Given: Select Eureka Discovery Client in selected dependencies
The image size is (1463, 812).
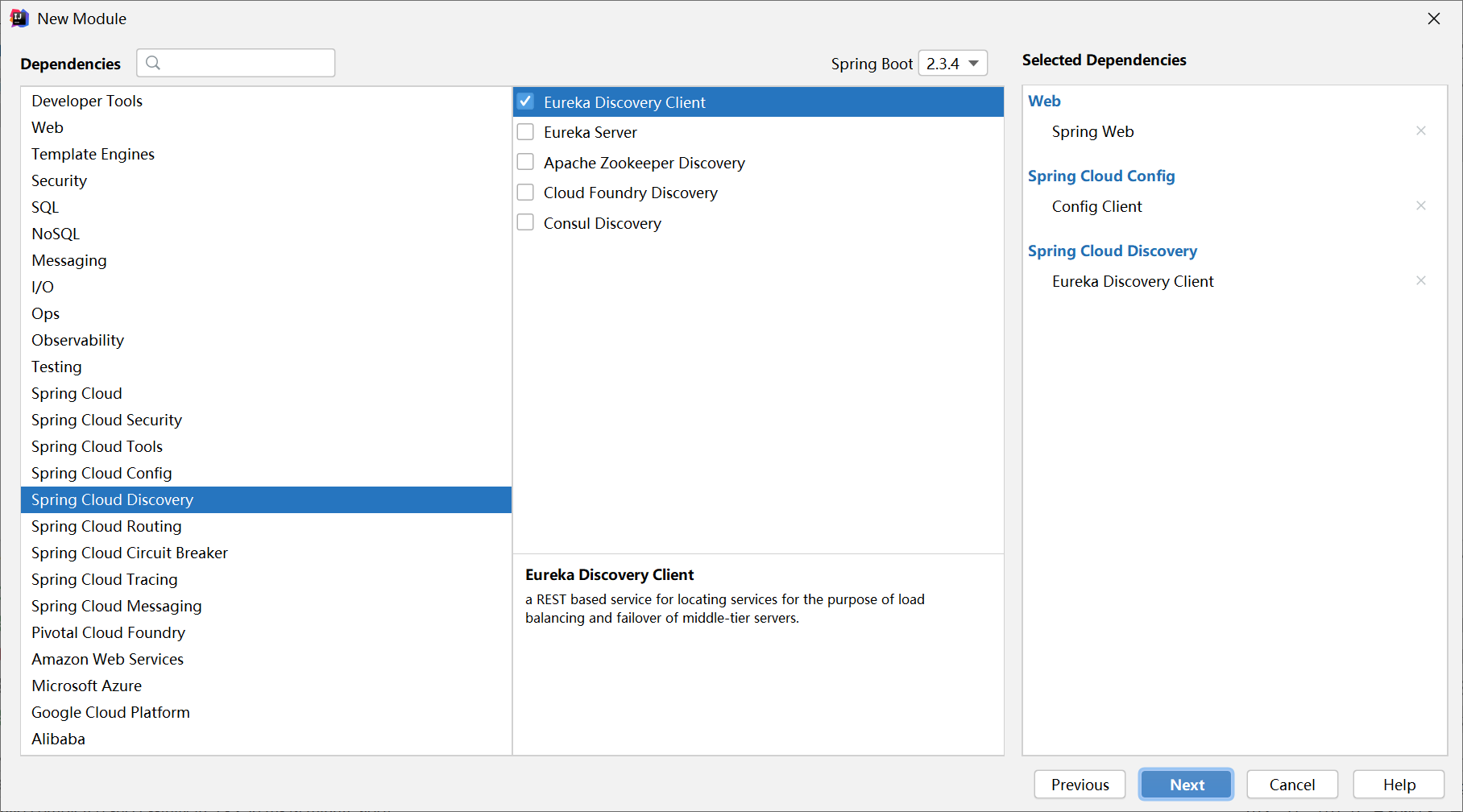Looking at the screenshot, I should coord(1133,281).
